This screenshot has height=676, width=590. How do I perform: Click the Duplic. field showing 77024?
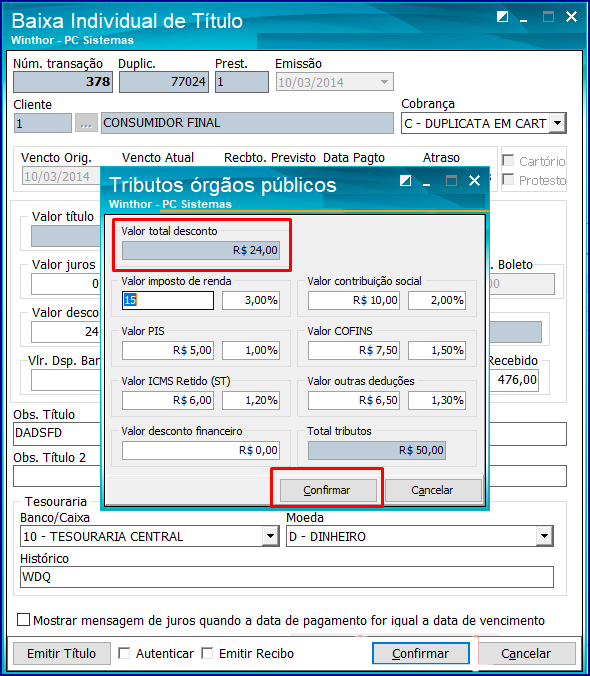[x=164, y=81]
